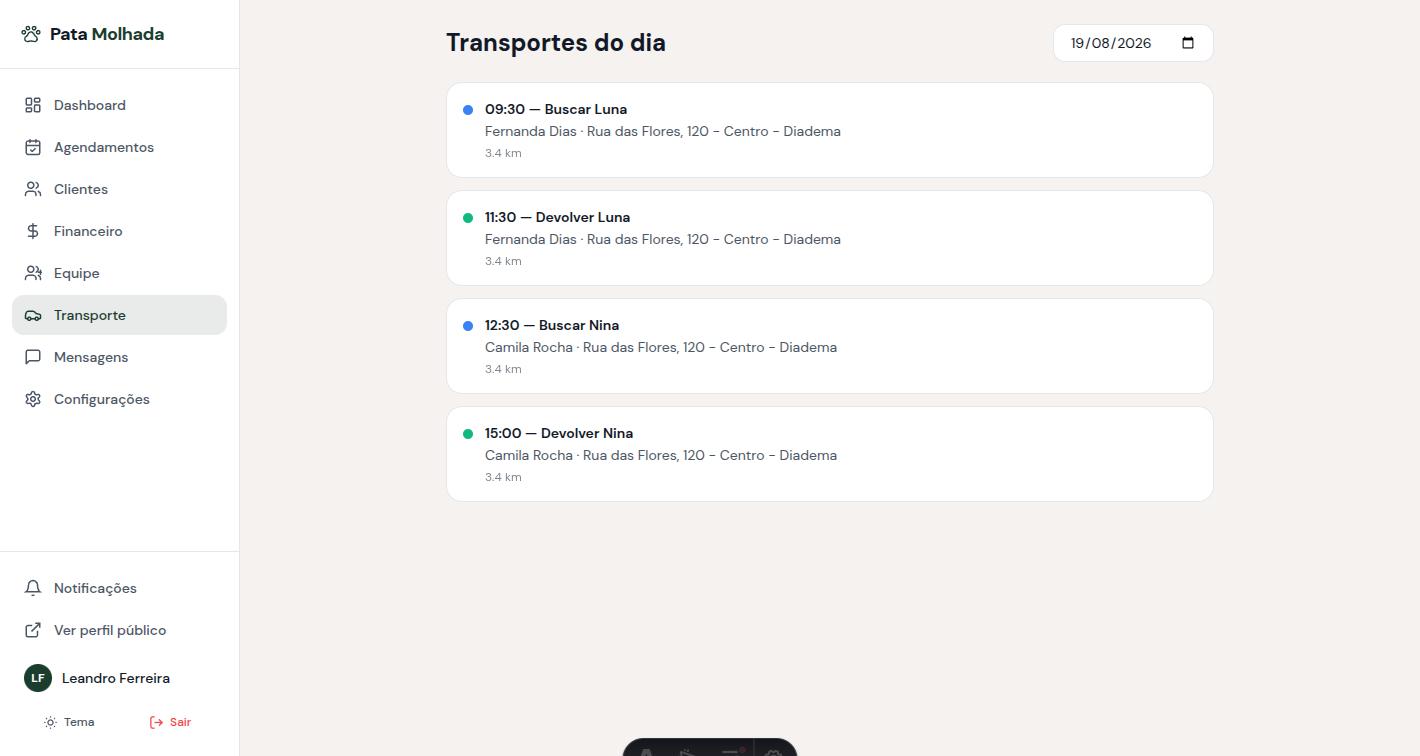Click the LF user avatar
The image size is (1420, 756).
point(38,678)
